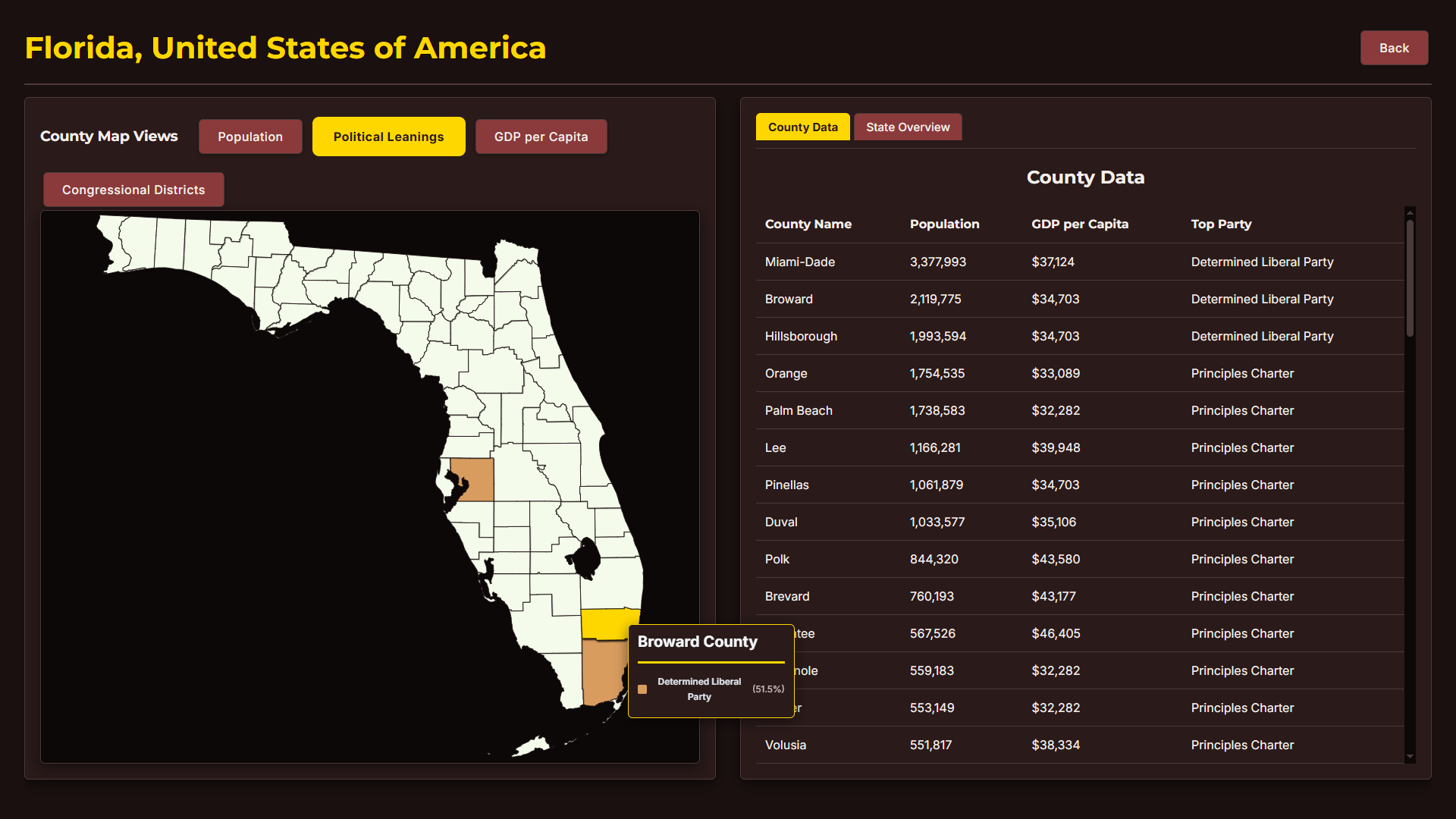Open the Congressional Districts view
Screen dimensions: 1456x819
coord(133,190)
